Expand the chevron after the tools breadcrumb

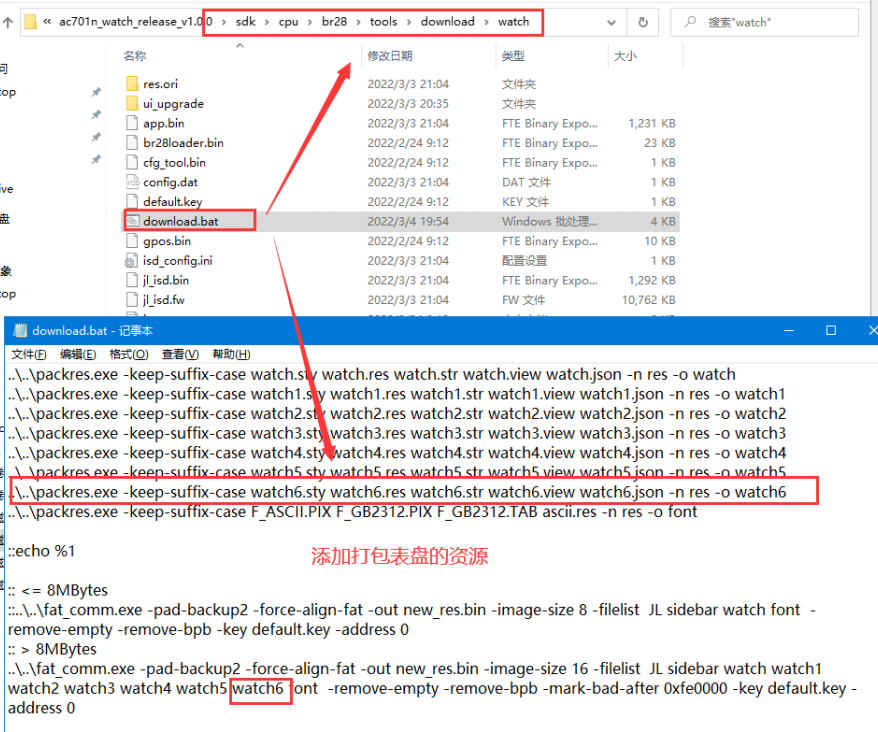409,22
